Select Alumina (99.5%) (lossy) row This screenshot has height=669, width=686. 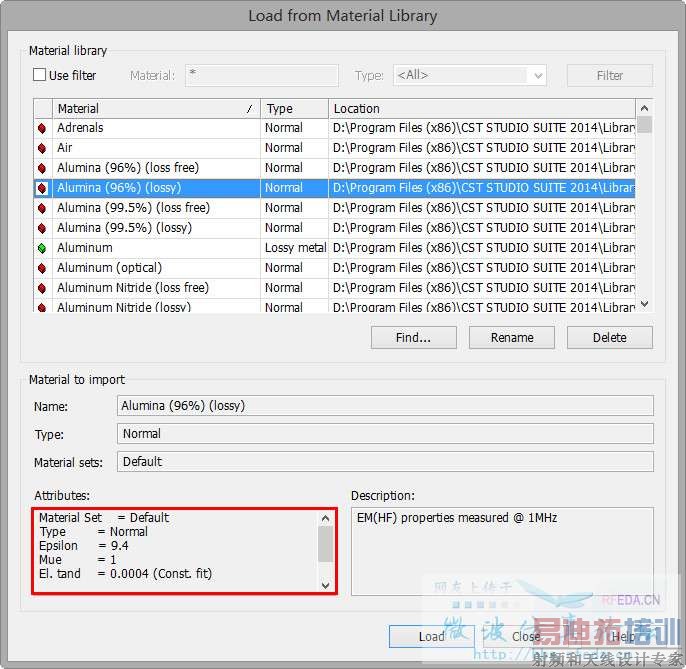[x=334, y=228]
